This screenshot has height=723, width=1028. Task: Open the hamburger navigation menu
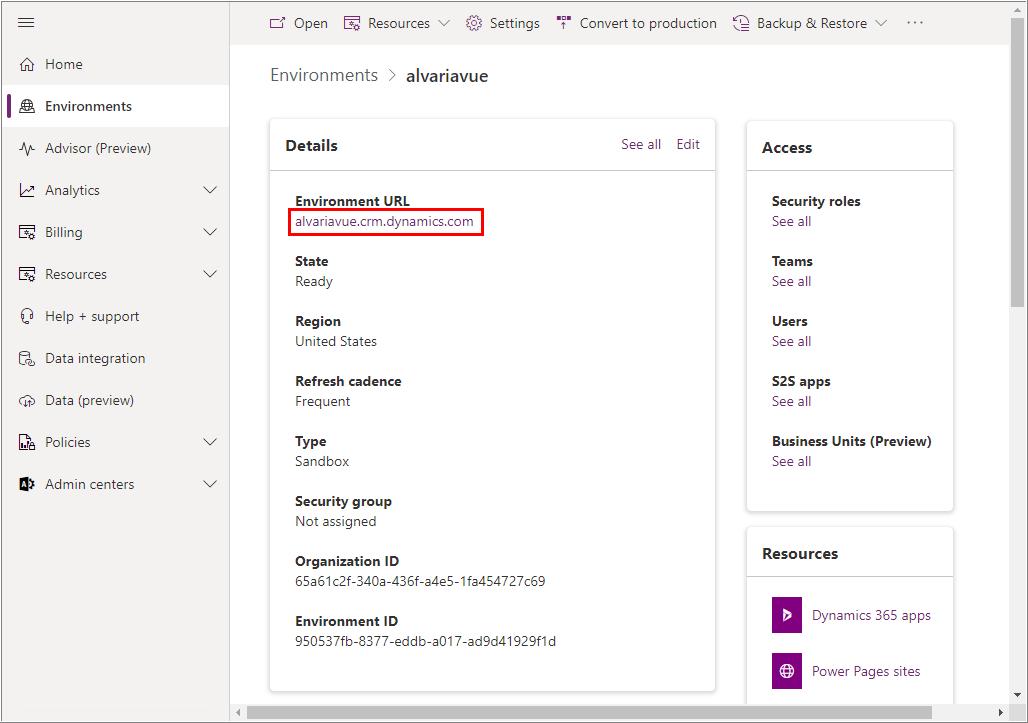click(28, 22)
